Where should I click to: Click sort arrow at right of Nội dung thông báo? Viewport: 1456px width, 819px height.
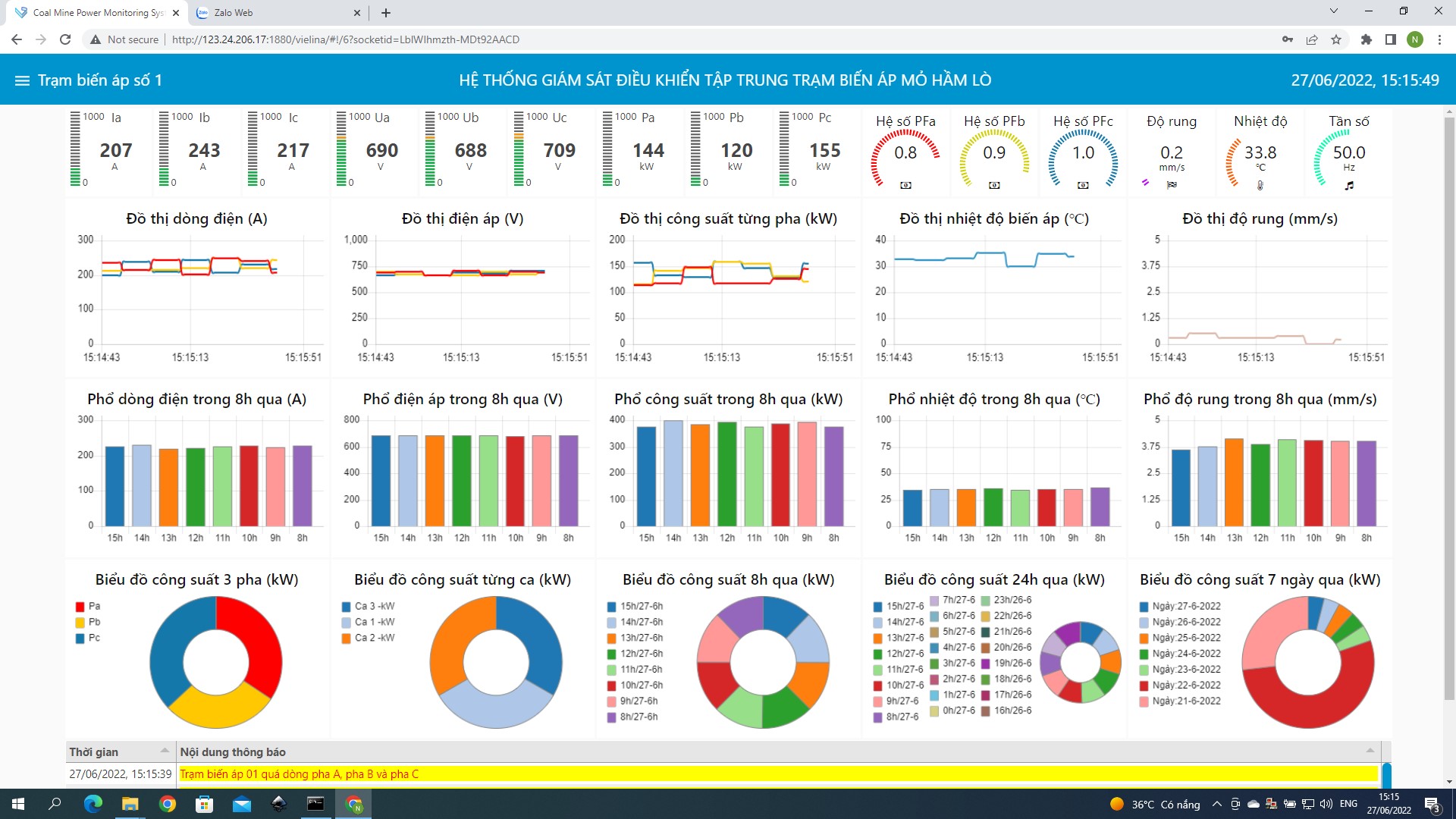coord(1370,751)
